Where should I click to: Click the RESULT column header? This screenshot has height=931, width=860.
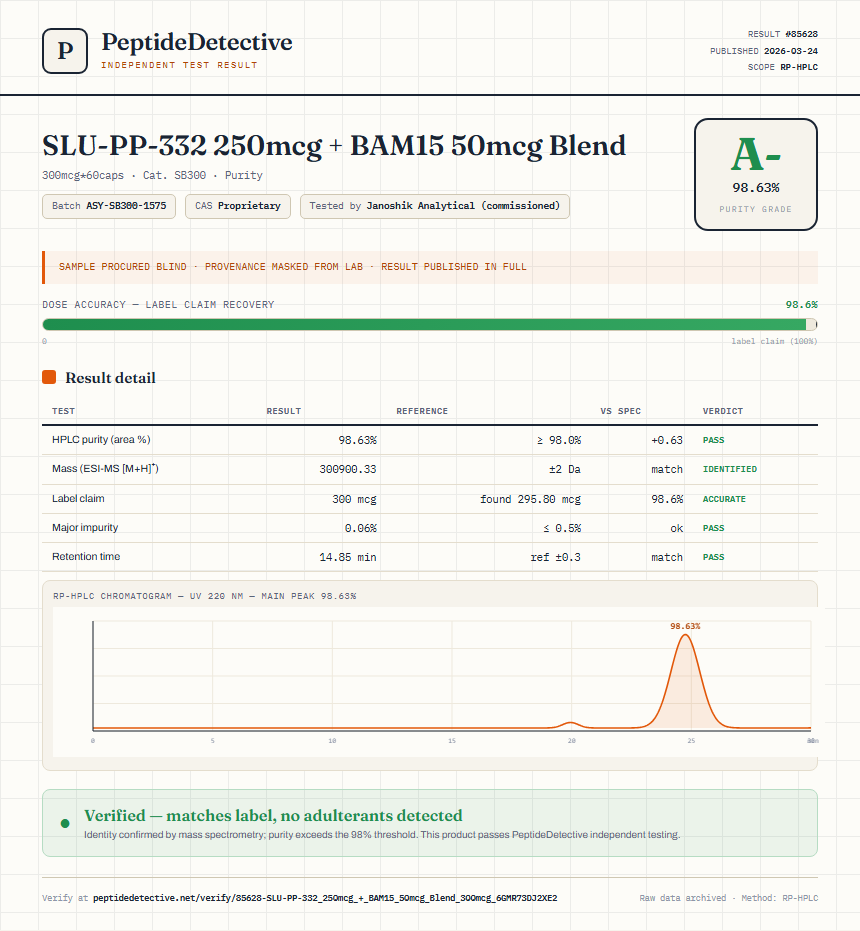(x=283, y=411)
